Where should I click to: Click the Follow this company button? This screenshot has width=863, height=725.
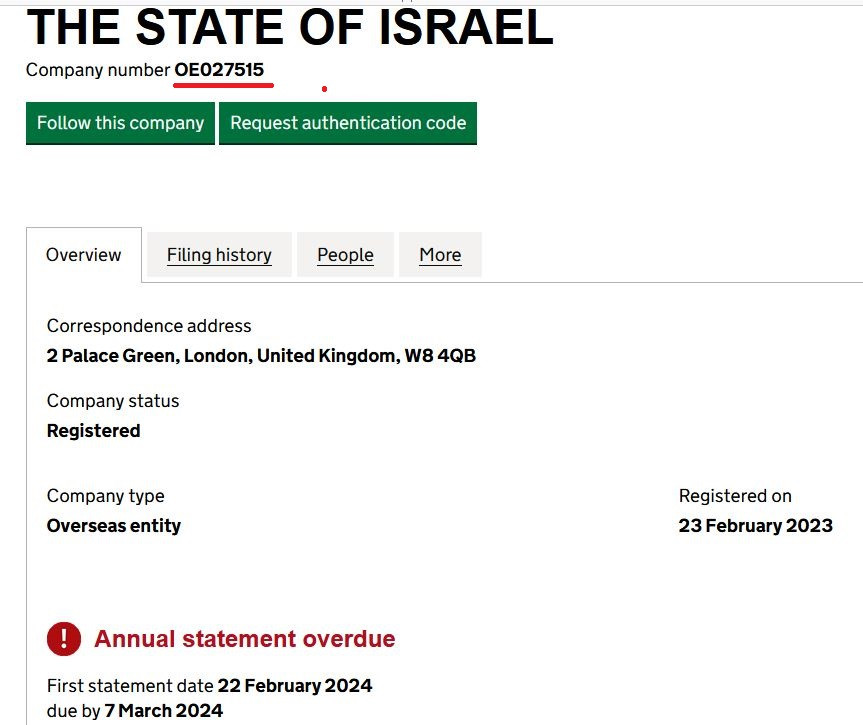(120, 123)
